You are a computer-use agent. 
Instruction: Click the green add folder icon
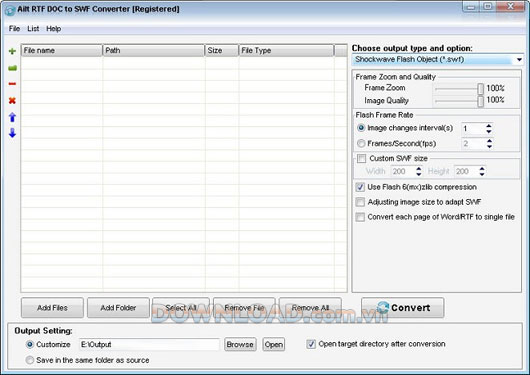pos(12,68)
